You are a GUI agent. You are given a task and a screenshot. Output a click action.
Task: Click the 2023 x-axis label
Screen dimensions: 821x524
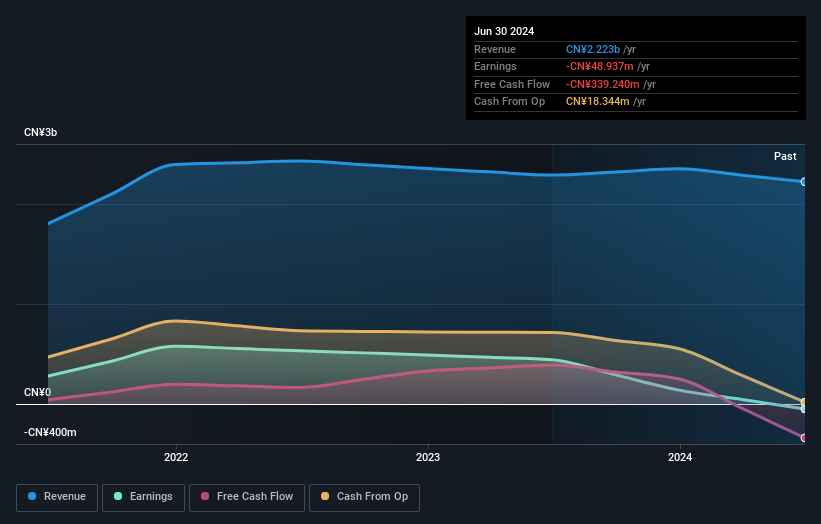click(428, 457)
